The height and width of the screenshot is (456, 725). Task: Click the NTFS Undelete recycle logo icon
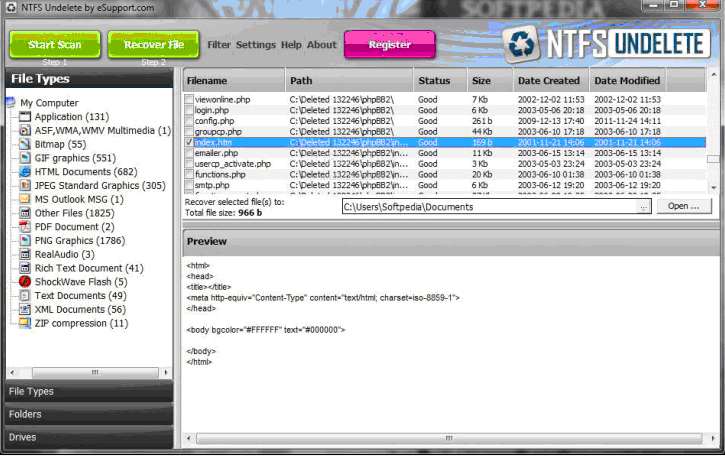[x=521, y=44]
